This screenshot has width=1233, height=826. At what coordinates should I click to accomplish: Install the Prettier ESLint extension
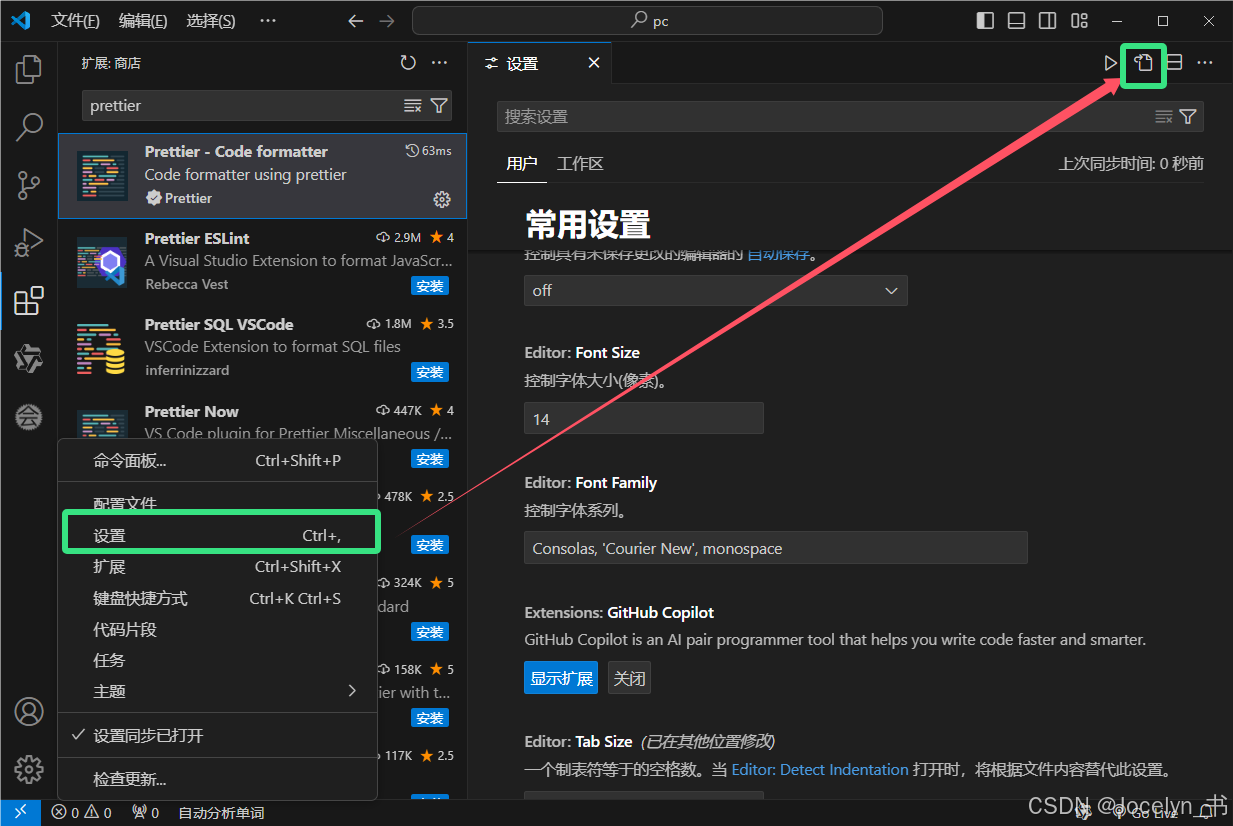(x=430, y=286)
